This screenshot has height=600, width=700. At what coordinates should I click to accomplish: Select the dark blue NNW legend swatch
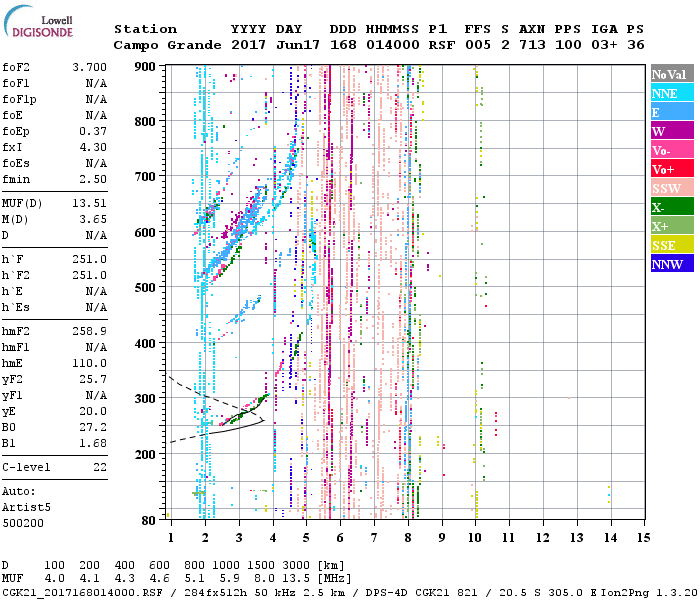[669, 264]
